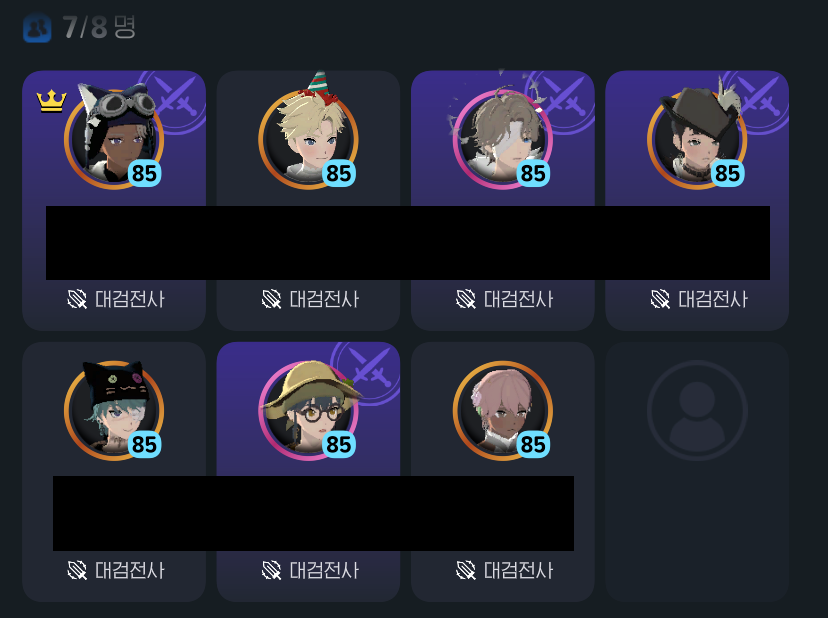The height and width of the screenshot is (618, 828).
Task: Click the 7/8 명 member count text
Action: tap(99, 27)
